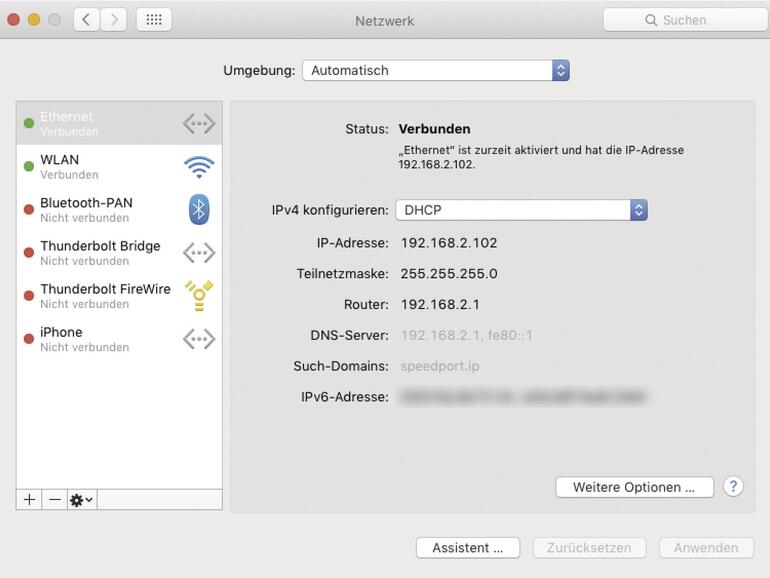Click the Such-Domains value speedport.ip

440,366
